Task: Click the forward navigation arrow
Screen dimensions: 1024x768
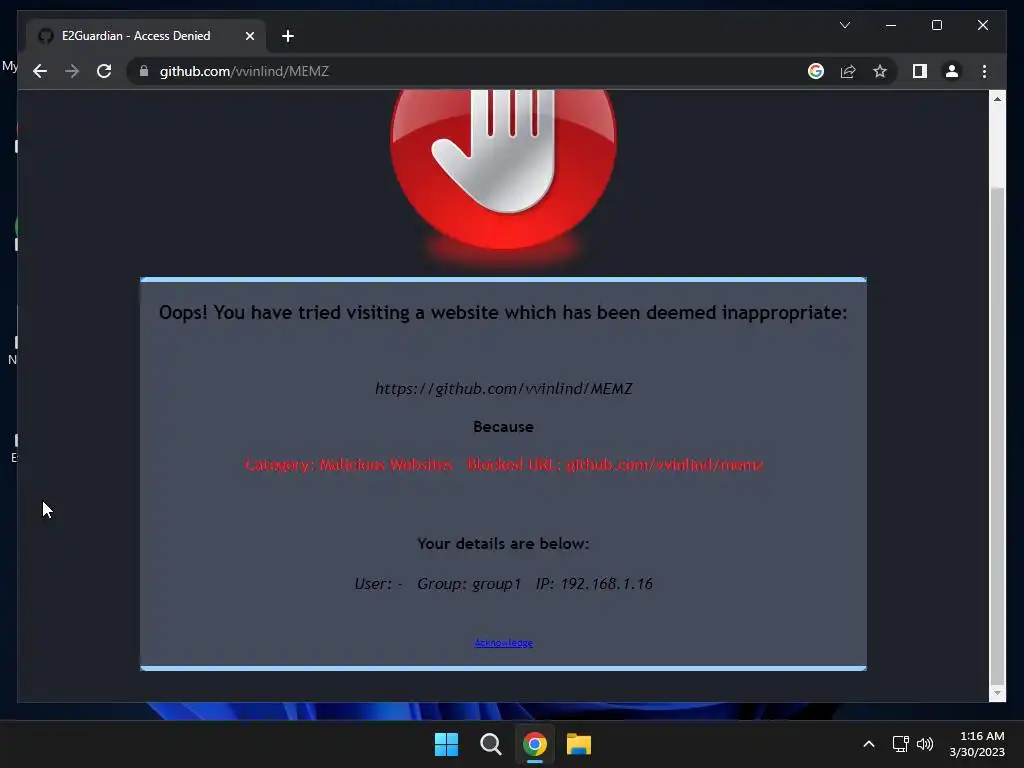Action: coord(72,71)
